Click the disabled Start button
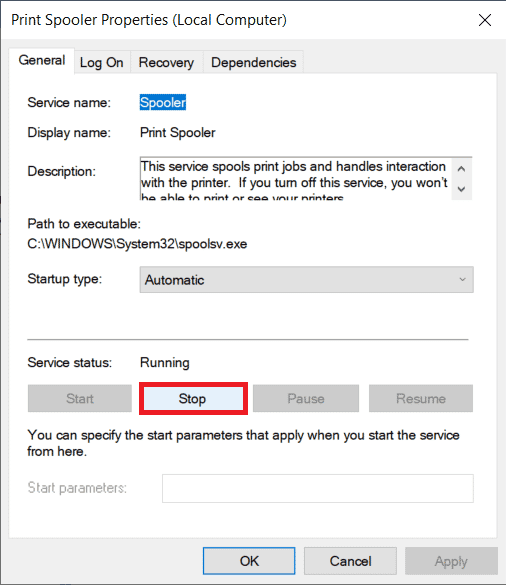The image size is (506, 585). click(x=80, y=398)
